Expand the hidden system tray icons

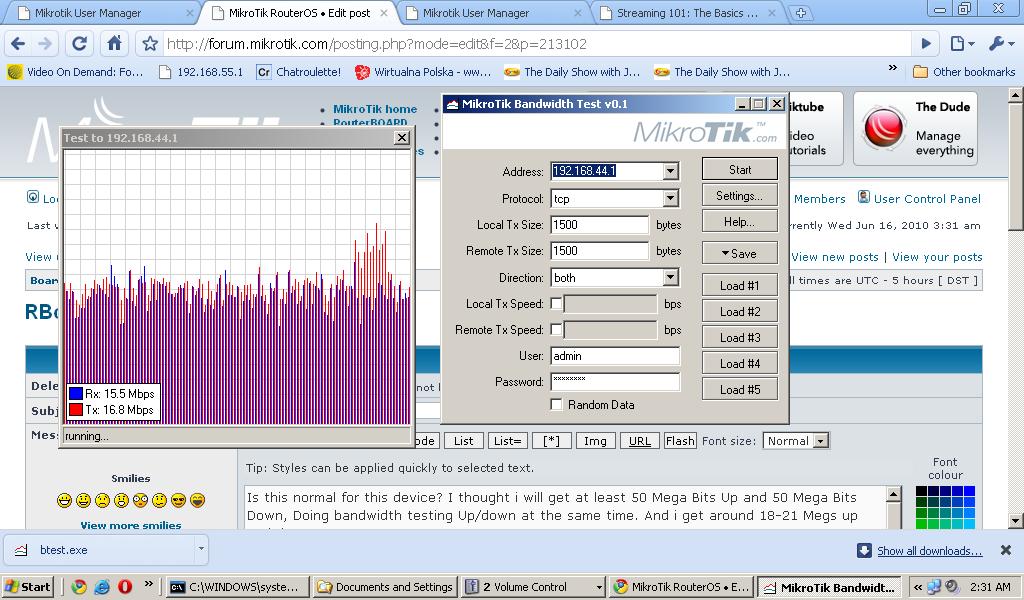pos(918,587)
